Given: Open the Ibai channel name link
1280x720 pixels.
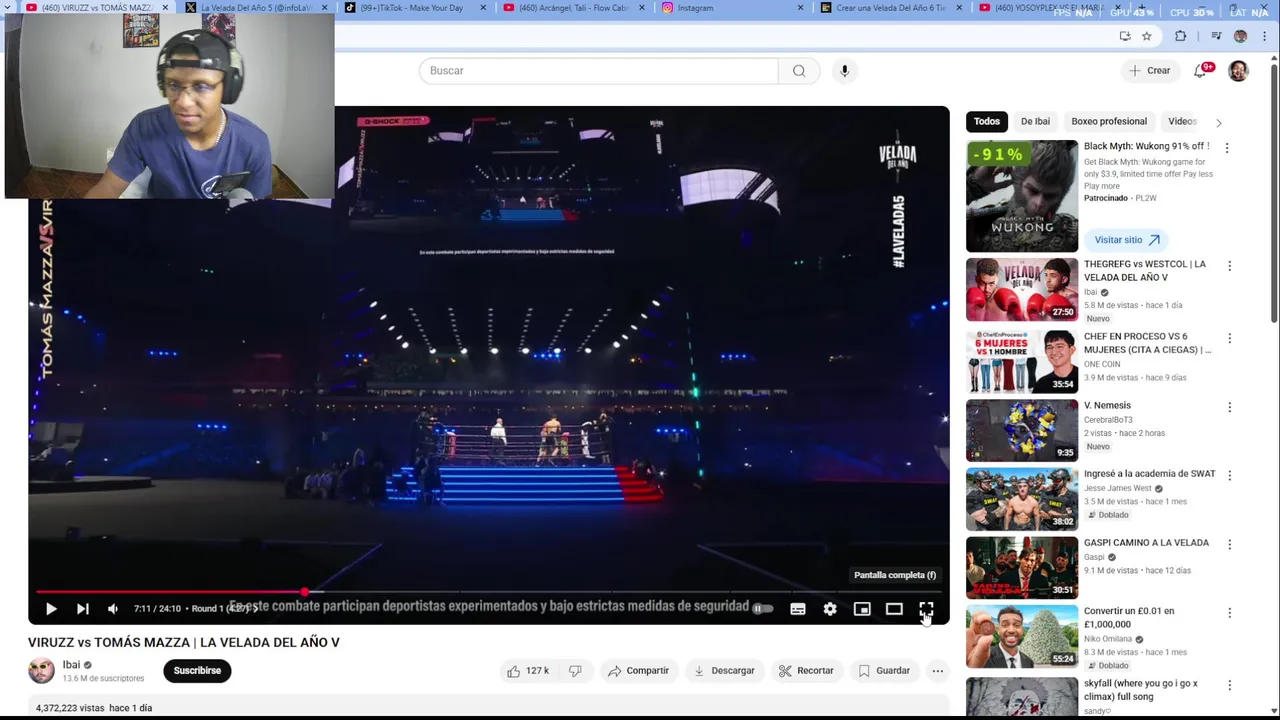Looking at the screenshot, I should pyautogui.click(x=71, y=665).
